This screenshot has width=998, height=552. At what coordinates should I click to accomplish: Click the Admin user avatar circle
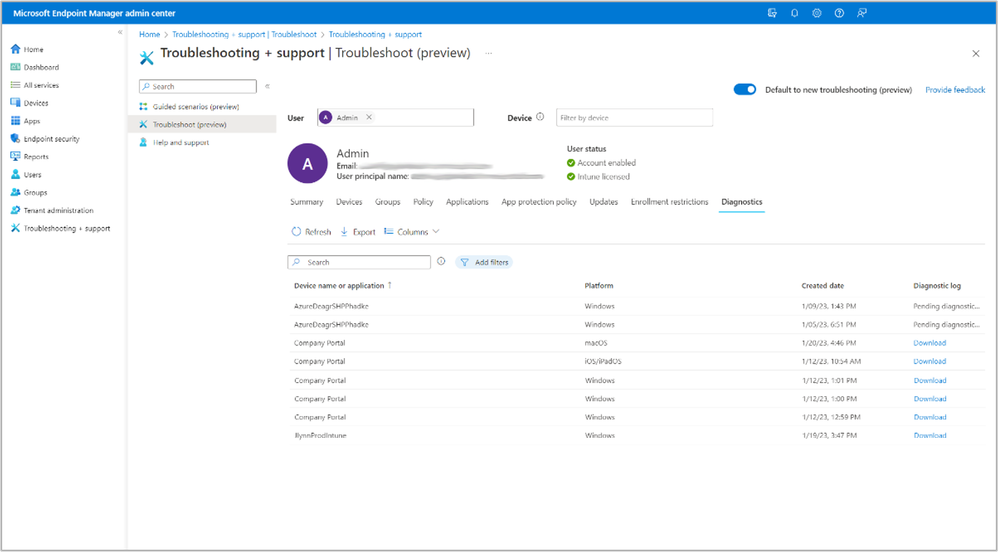(x=308, y=164)
